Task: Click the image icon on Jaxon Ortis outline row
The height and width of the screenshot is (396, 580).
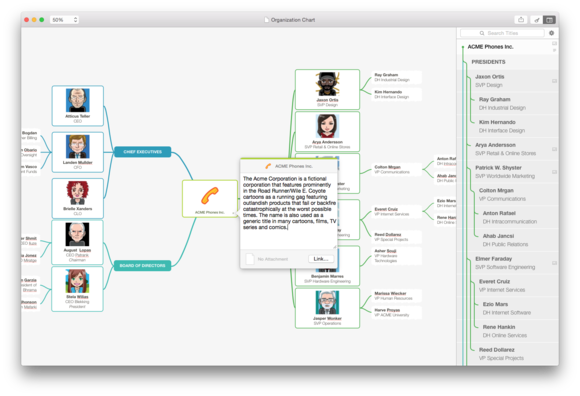Action: 554,81
